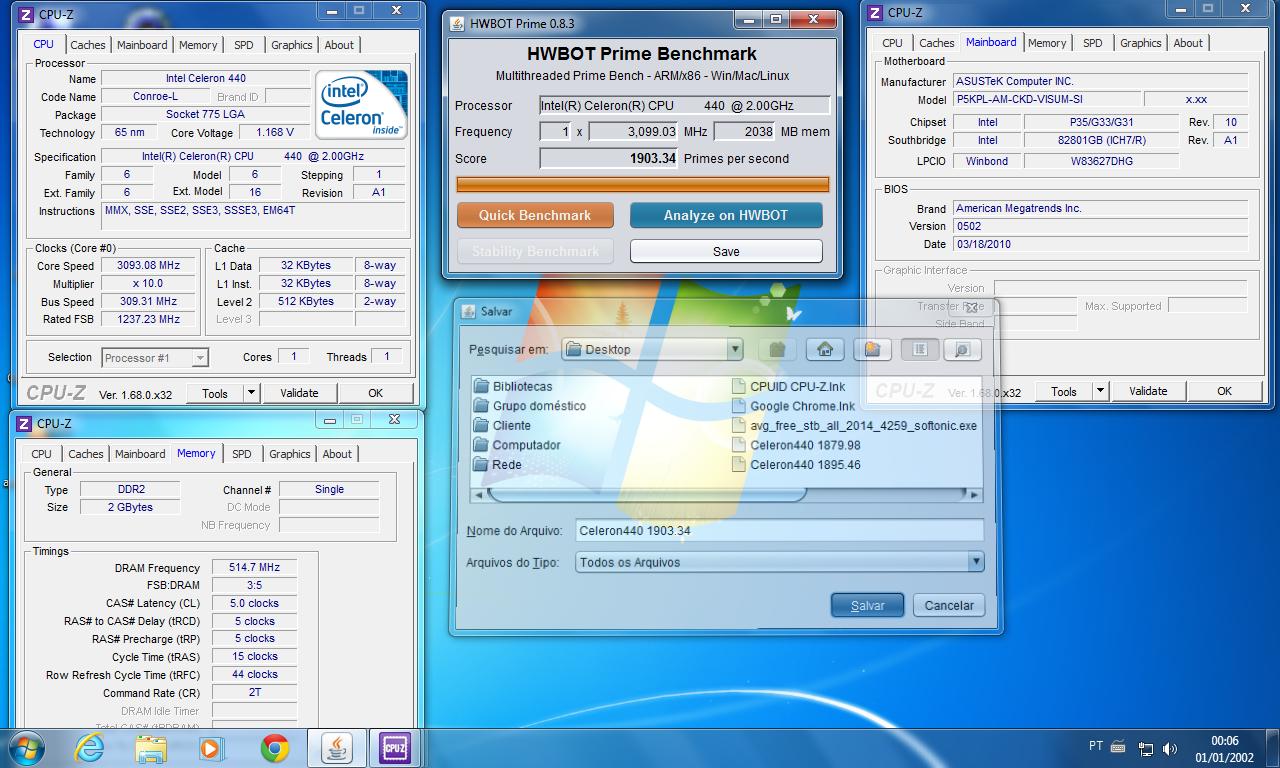Open Caches tab in Memory CPU-Z window
The height and width of the screenshot is (768, 1280).
86,454
